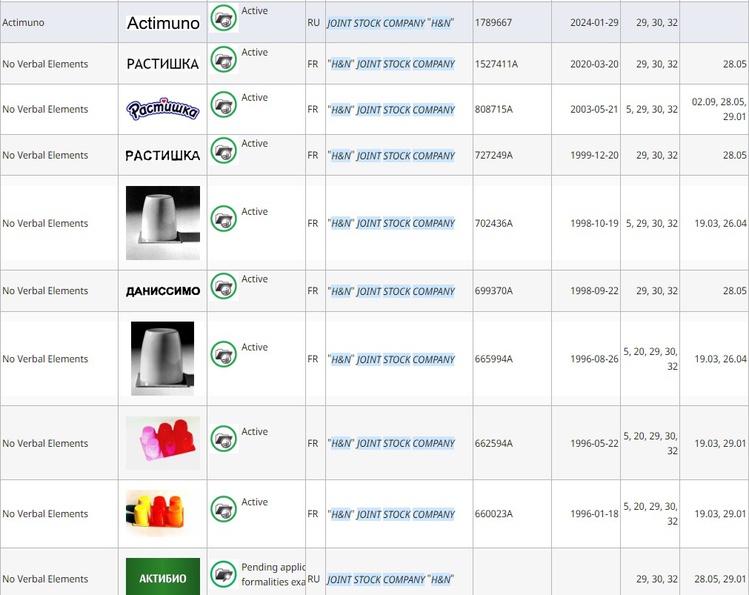749x595 pixels.
Task: Click registration number 727249A
Action: 494,155
